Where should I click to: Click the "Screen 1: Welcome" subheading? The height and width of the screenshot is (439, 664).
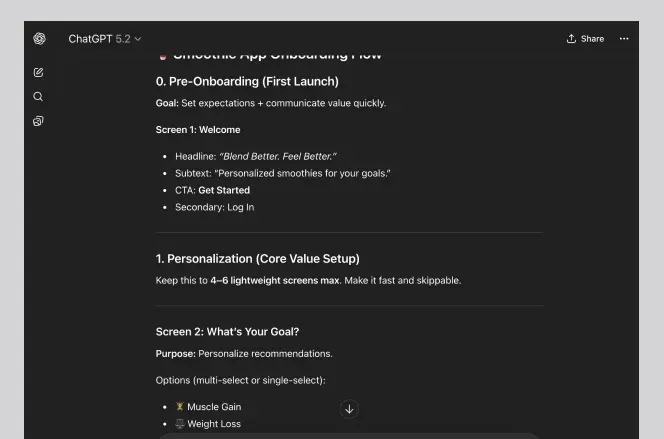coord(198,129)
